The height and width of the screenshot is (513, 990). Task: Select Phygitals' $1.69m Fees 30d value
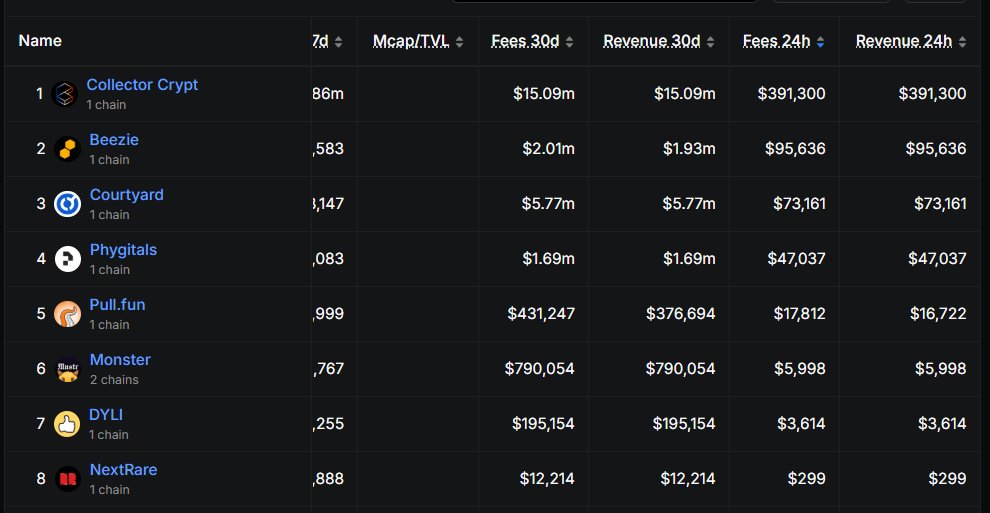pyautogui.click(x=548, y=258)
